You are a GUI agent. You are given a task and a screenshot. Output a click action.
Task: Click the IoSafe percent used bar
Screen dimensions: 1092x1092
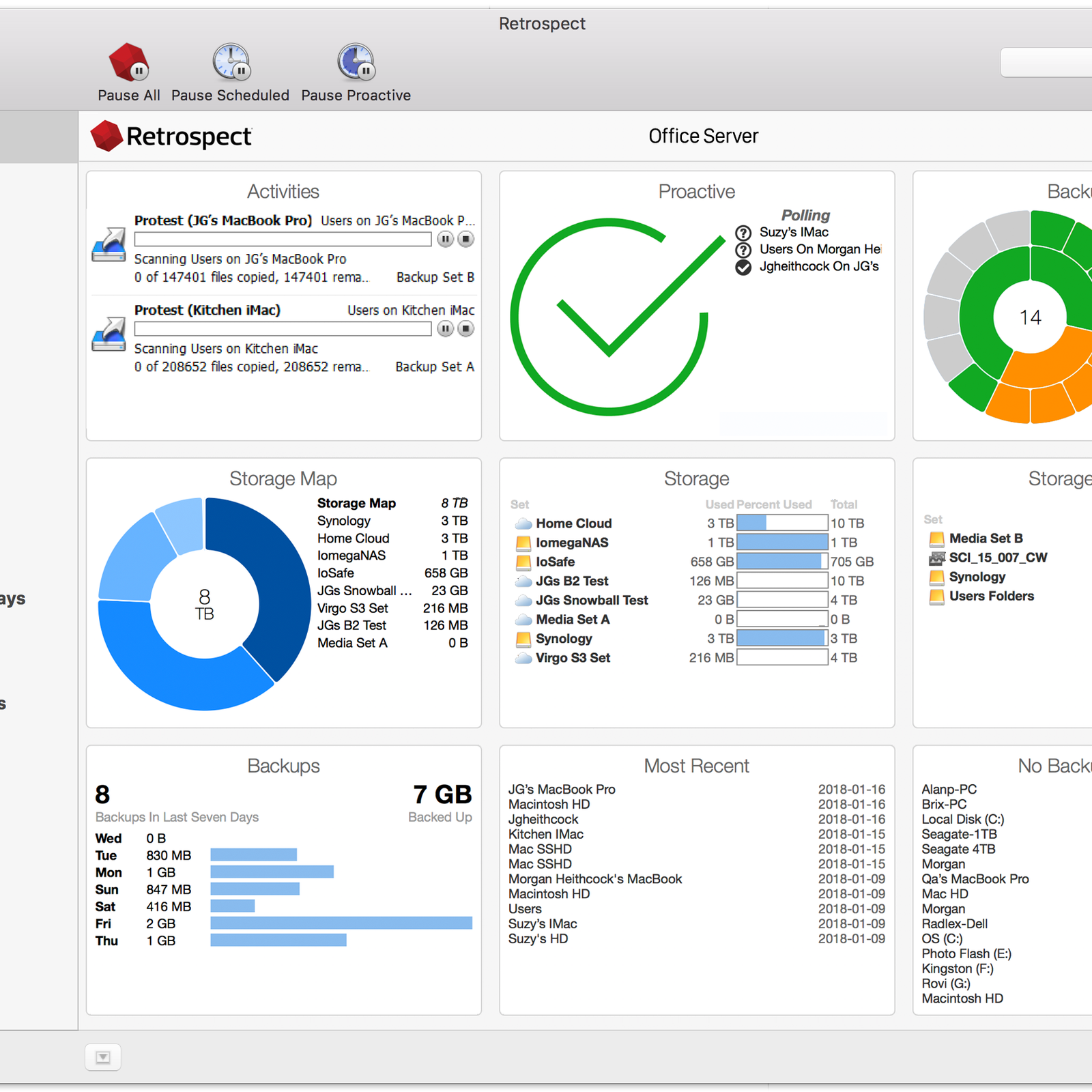pyautogui.click(x=782, y=562)
